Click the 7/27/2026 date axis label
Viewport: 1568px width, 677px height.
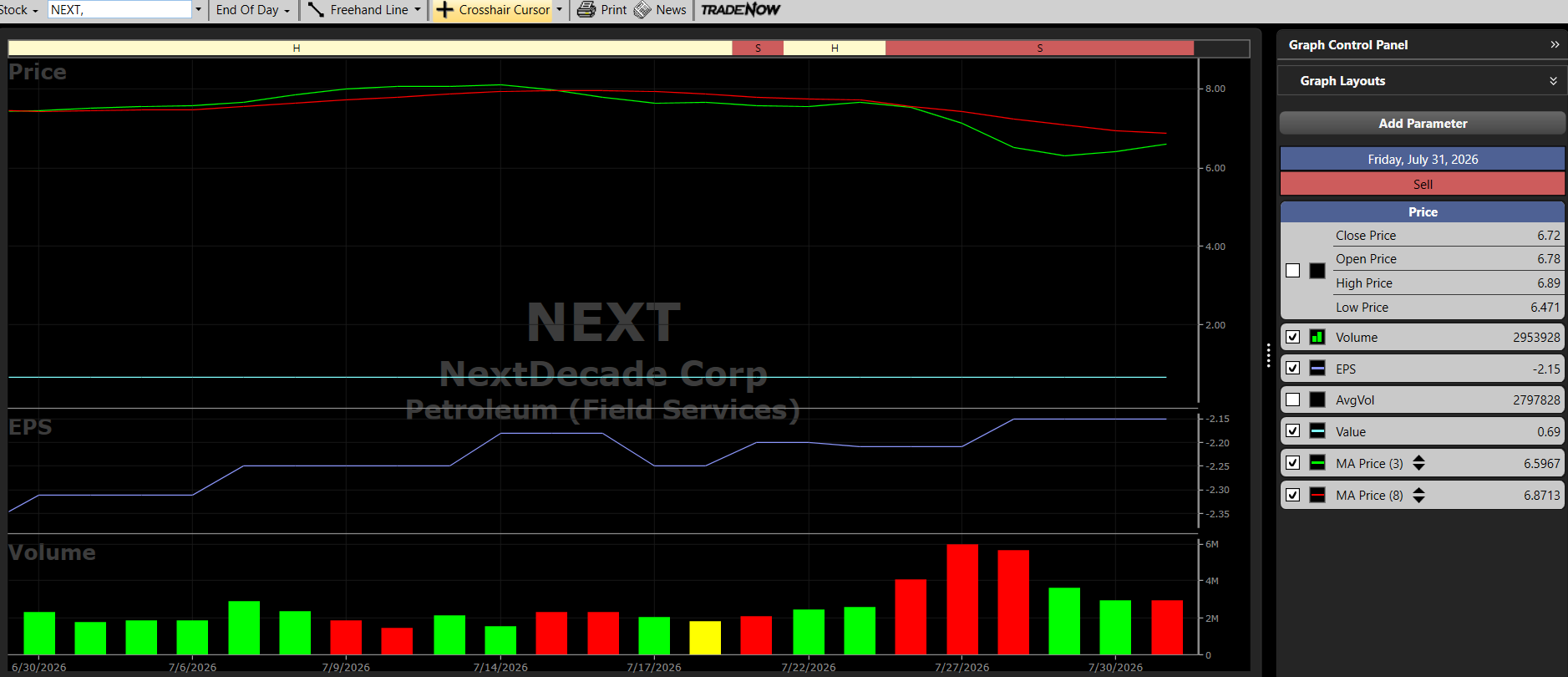pos(962,667)
